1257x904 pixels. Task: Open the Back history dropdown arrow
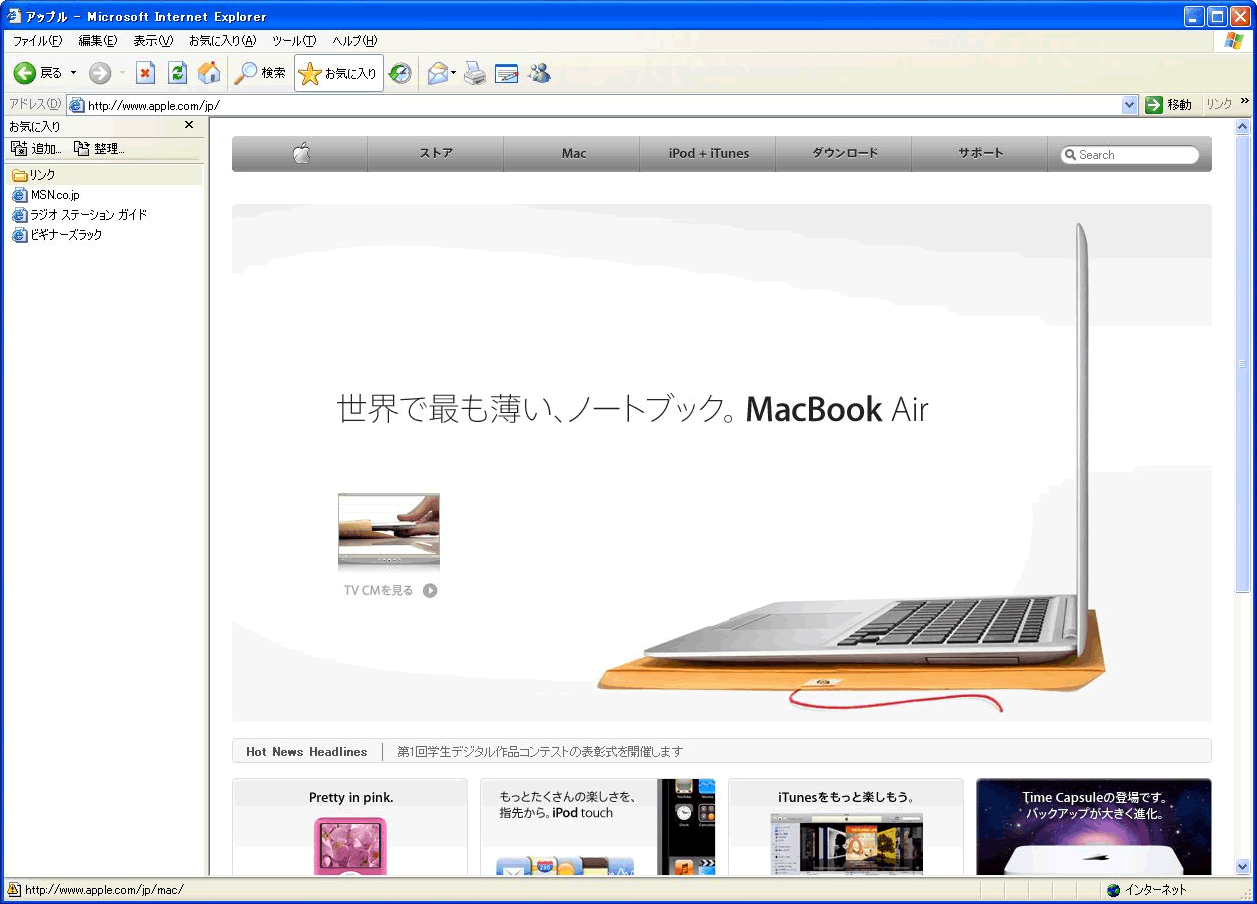click(72, 73)
